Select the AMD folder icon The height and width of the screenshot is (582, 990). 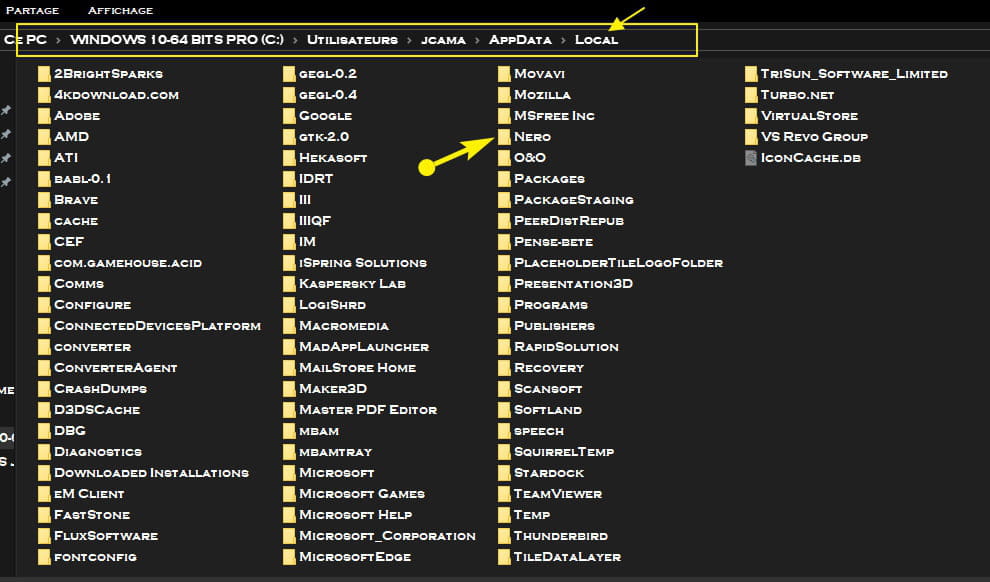click(x=44, y=136)
